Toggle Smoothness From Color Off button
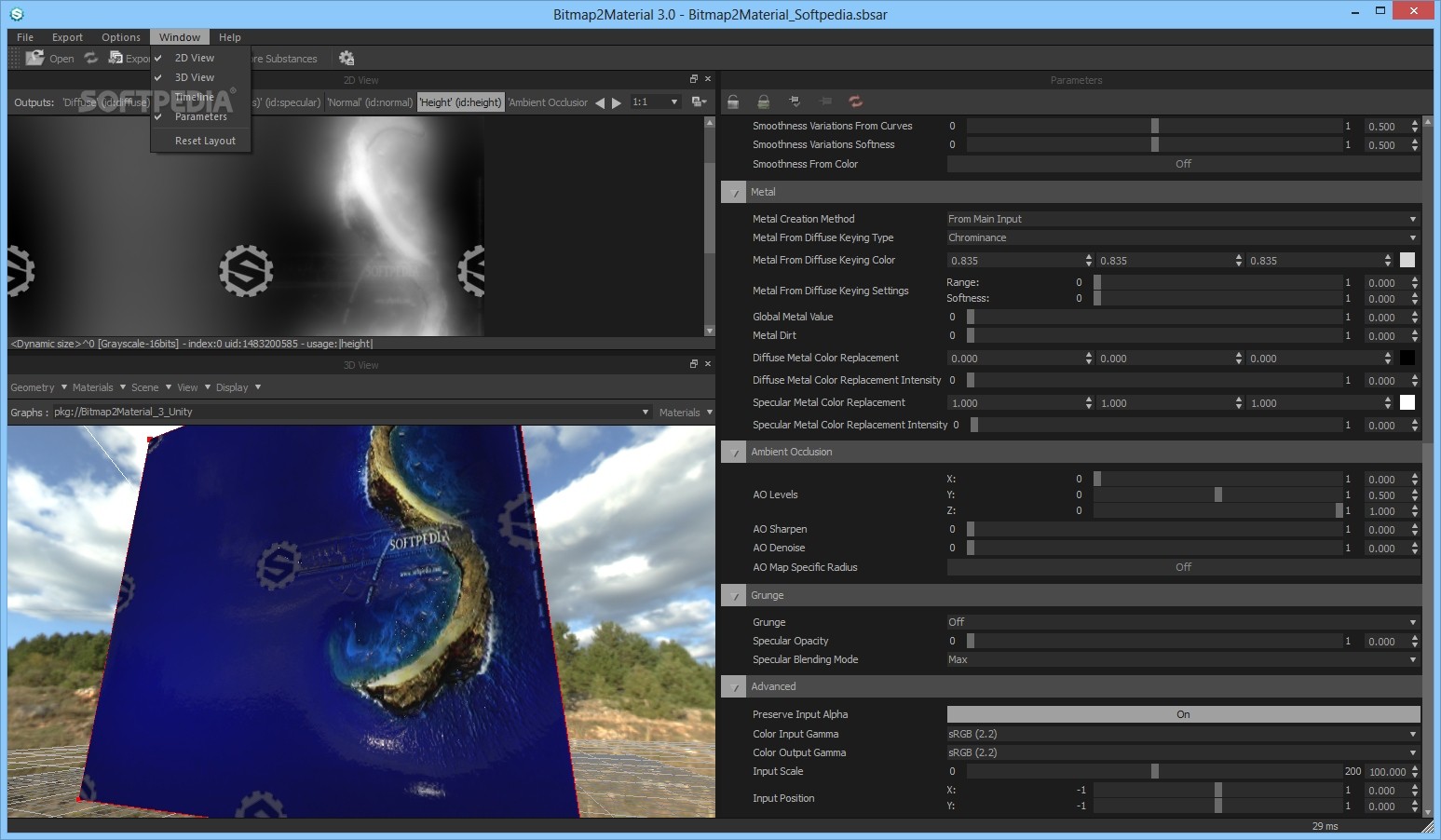 [1183, 164]
